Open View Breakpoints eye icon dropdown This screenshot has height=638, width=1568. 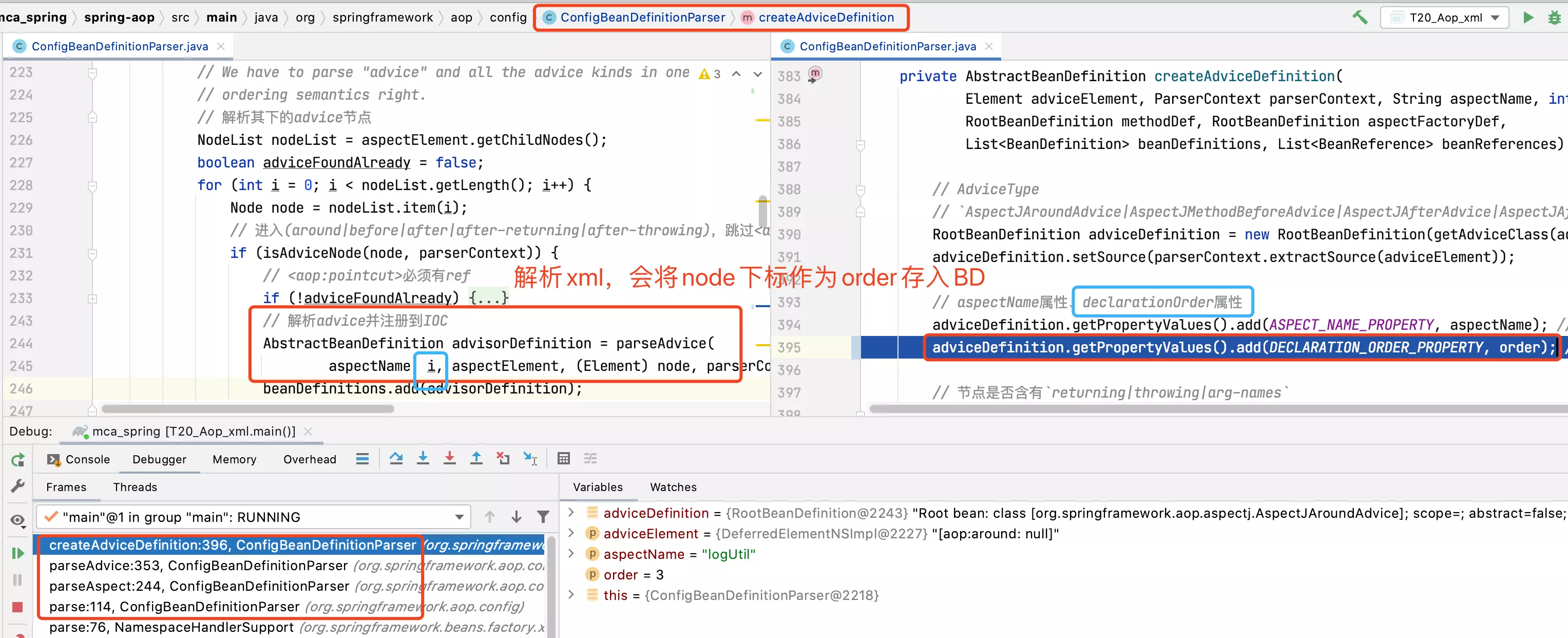(17, 520)
